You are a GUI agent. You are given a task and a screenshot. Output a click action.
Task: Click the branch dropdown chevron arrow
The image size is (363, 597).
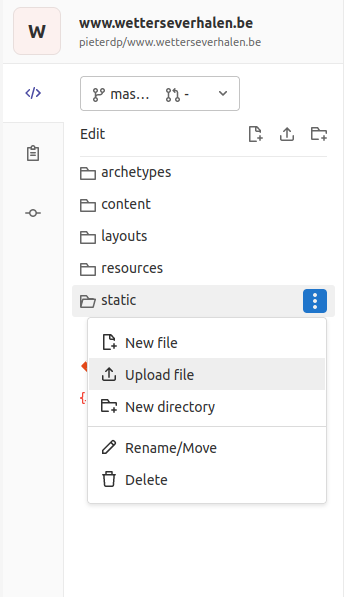(223, 94)
